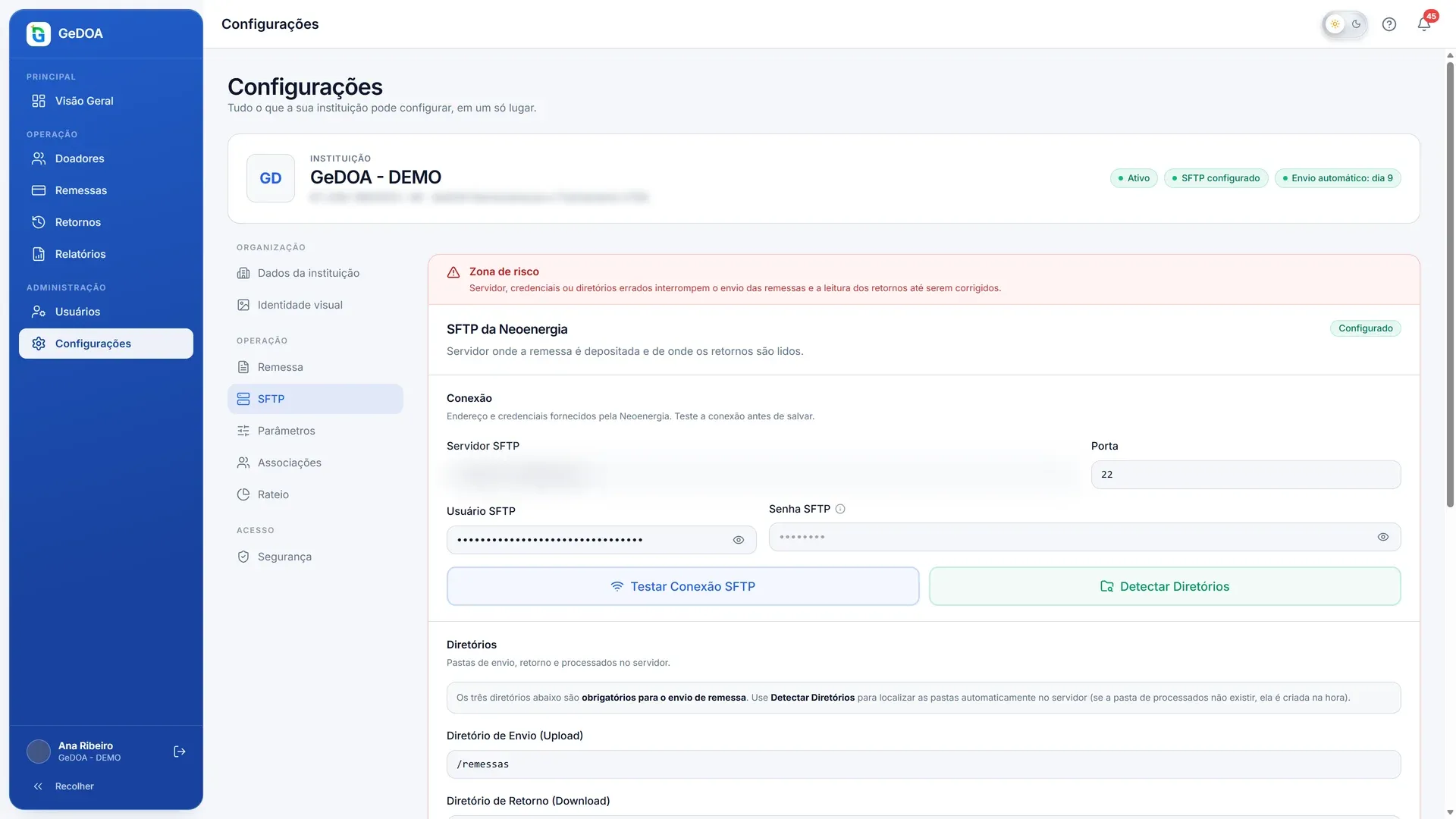Click Ana Ribeiro's profile picture
The height and width of the screenshot is (819, 1456).
[x=39, y=752]
